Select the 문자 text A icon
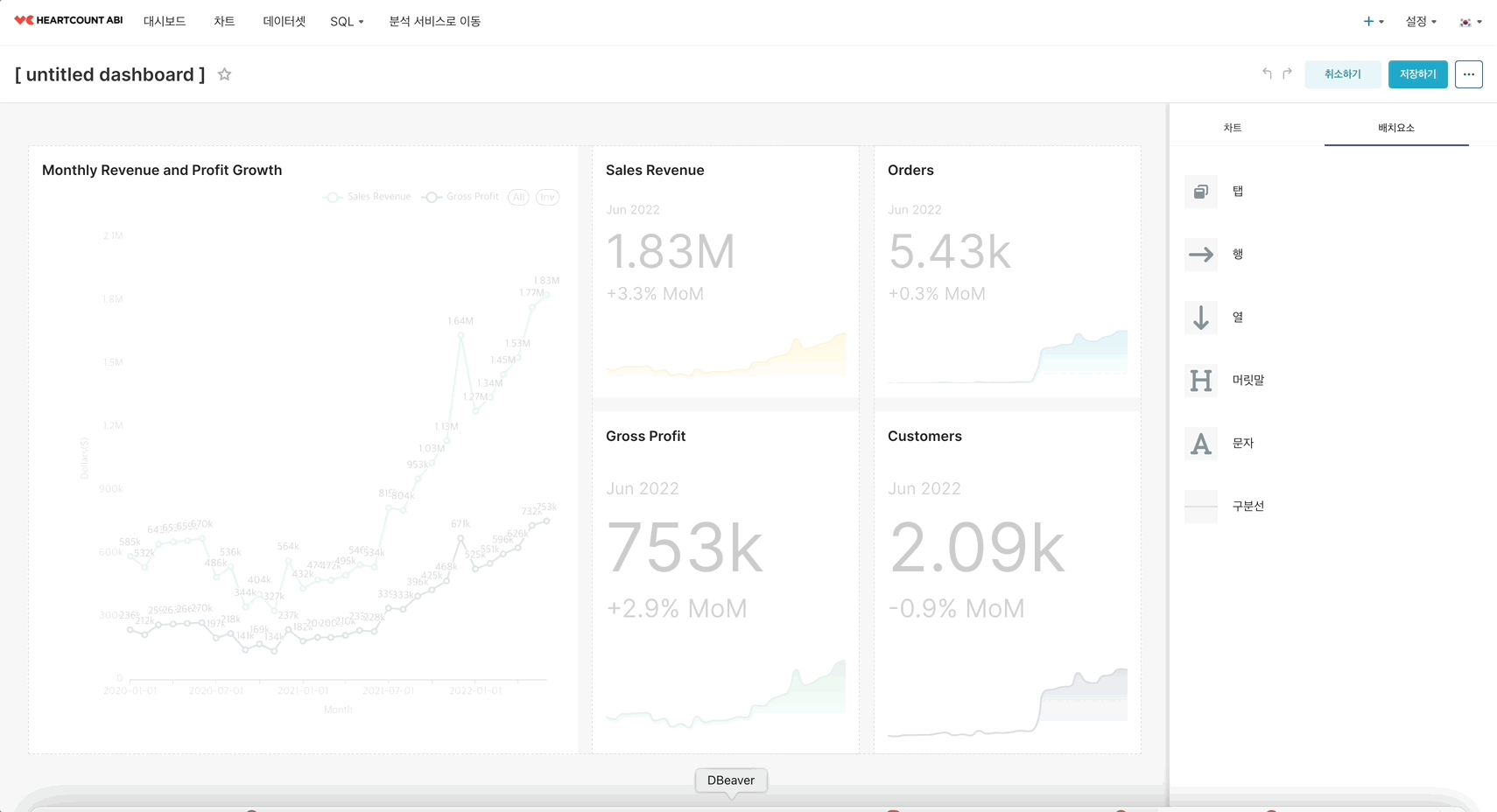 coord(1201,444)
